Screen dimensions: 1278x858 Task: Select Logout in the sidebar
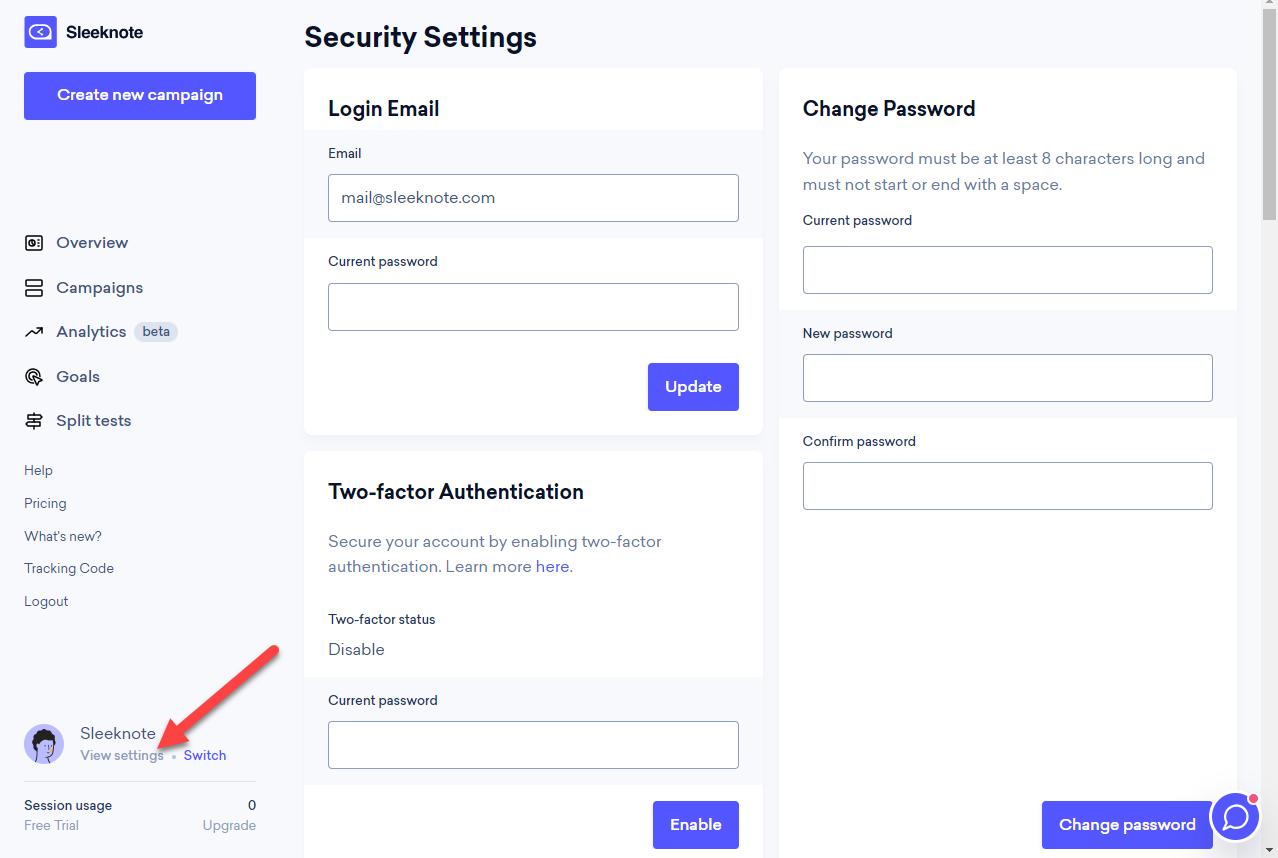[46, 602]
